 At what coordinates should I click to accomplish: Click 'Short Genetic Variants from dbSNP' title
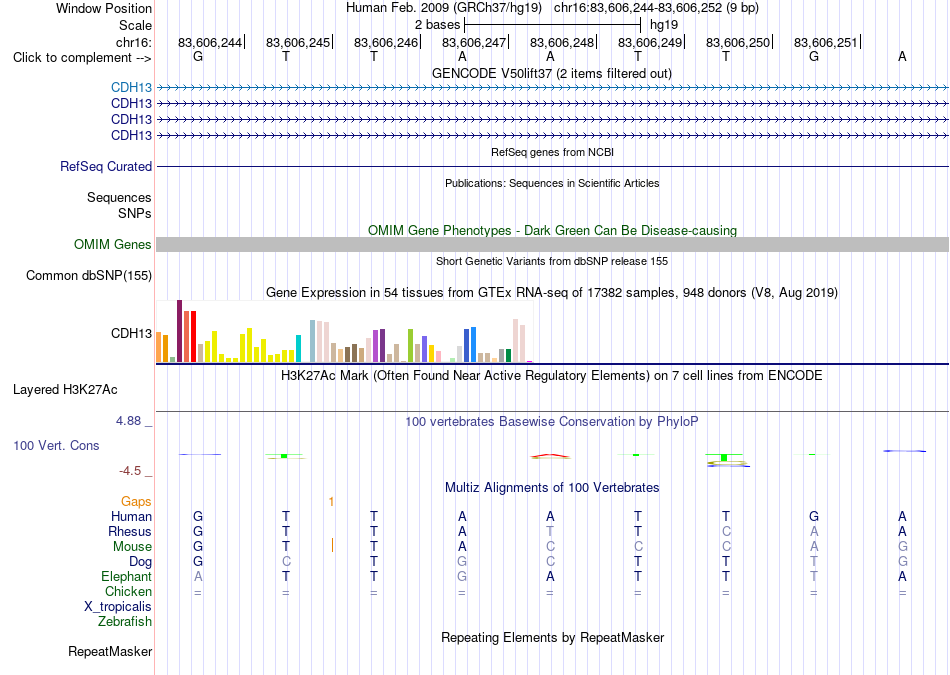(552, 261)
